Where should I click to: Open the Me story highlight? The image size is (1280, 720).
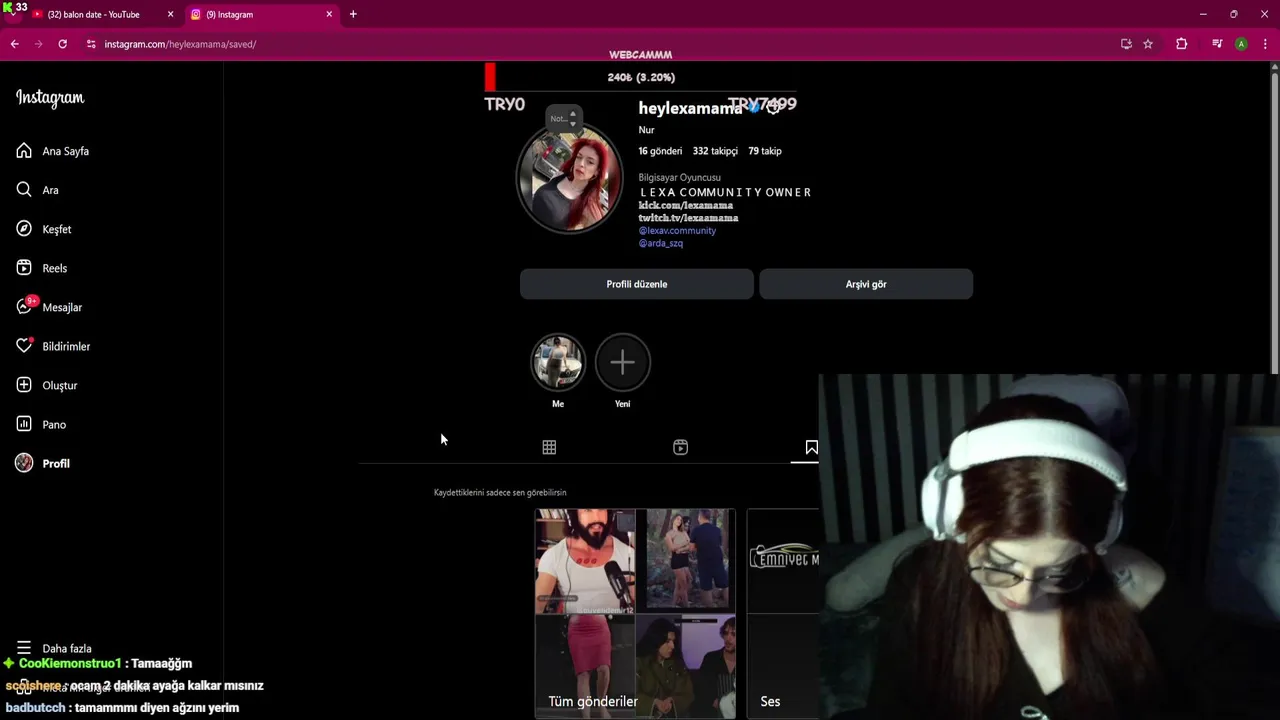[x=558, y=362]
